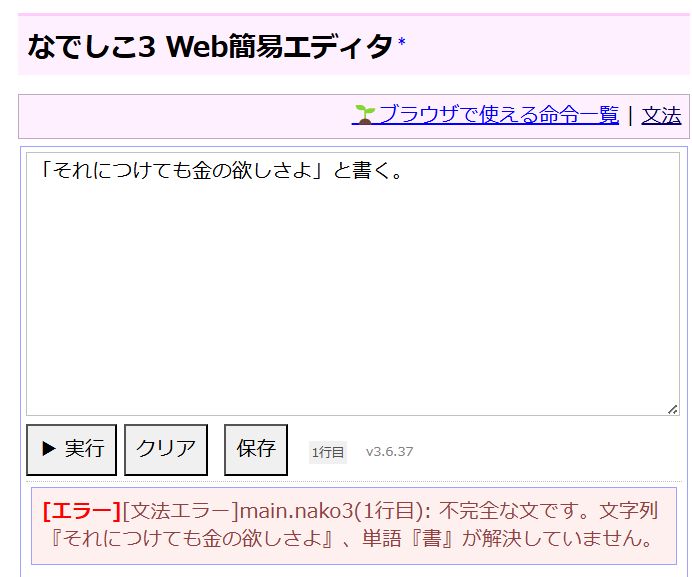
Task: Save the code with the 保存 button
Action: [x=256, y=450]
